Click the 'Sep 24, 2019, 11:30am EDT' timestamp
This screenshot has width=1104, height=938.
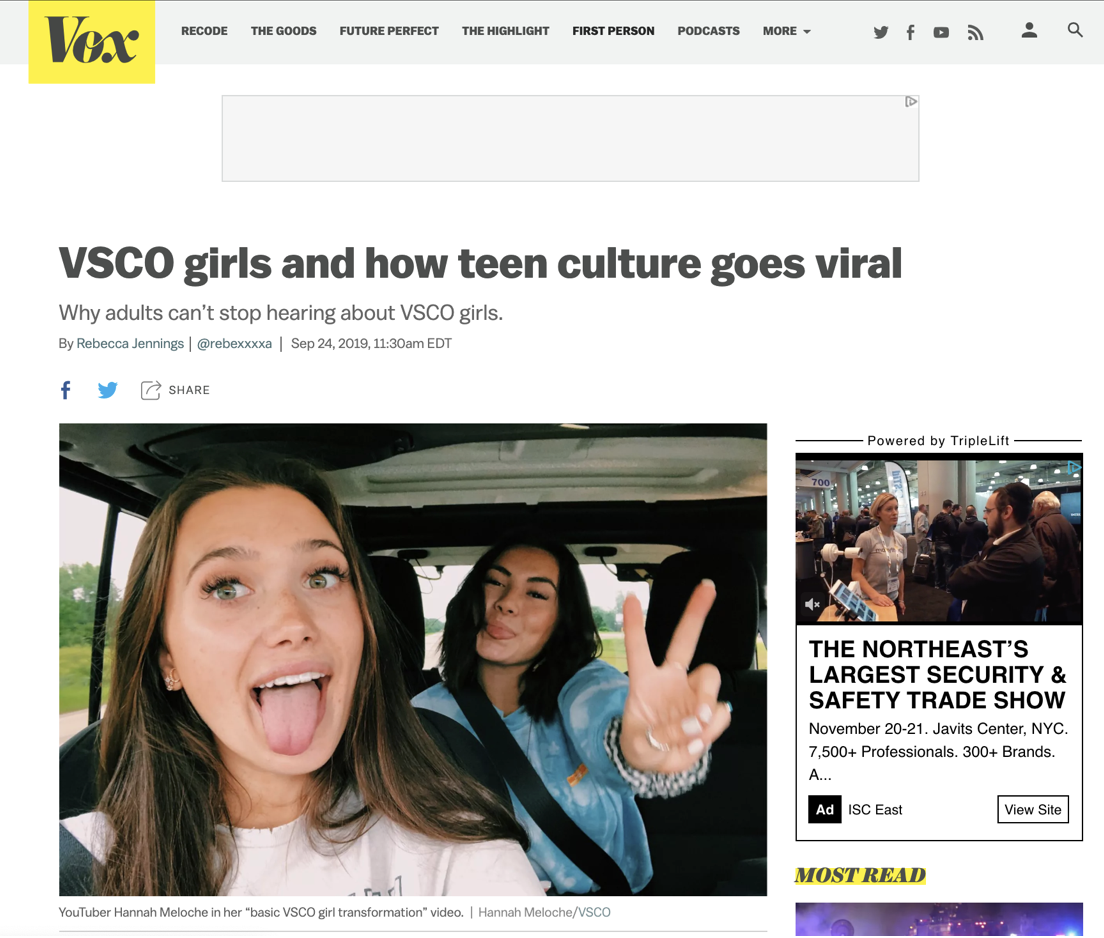[371, 344]
